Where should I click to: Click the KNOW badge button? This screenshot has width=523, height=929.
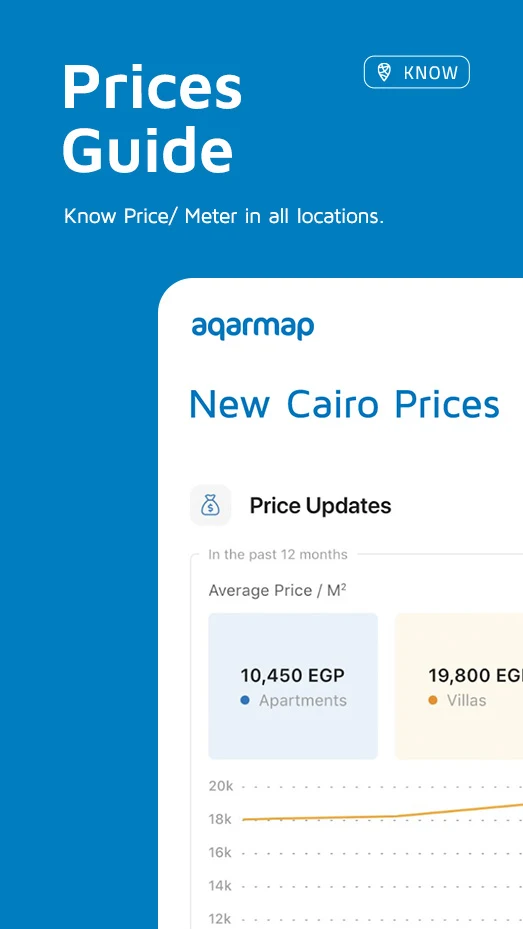416,72
